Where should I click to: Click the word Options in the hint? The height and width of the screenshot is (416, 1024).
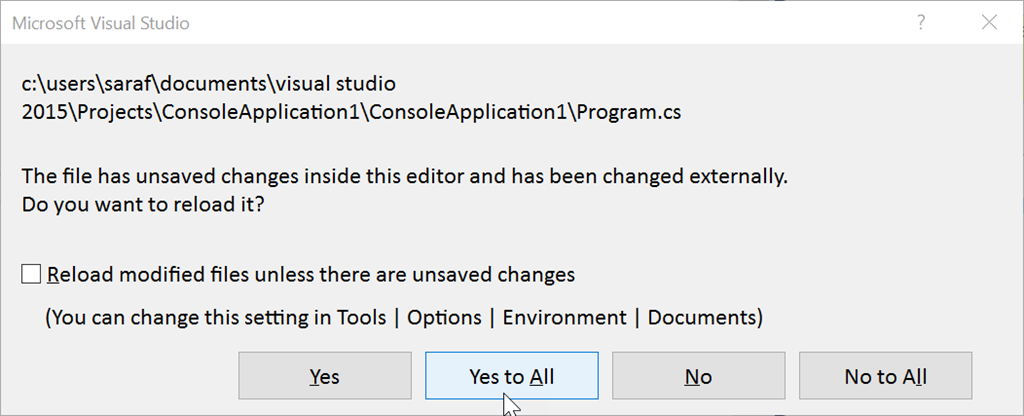click(445, 318)
